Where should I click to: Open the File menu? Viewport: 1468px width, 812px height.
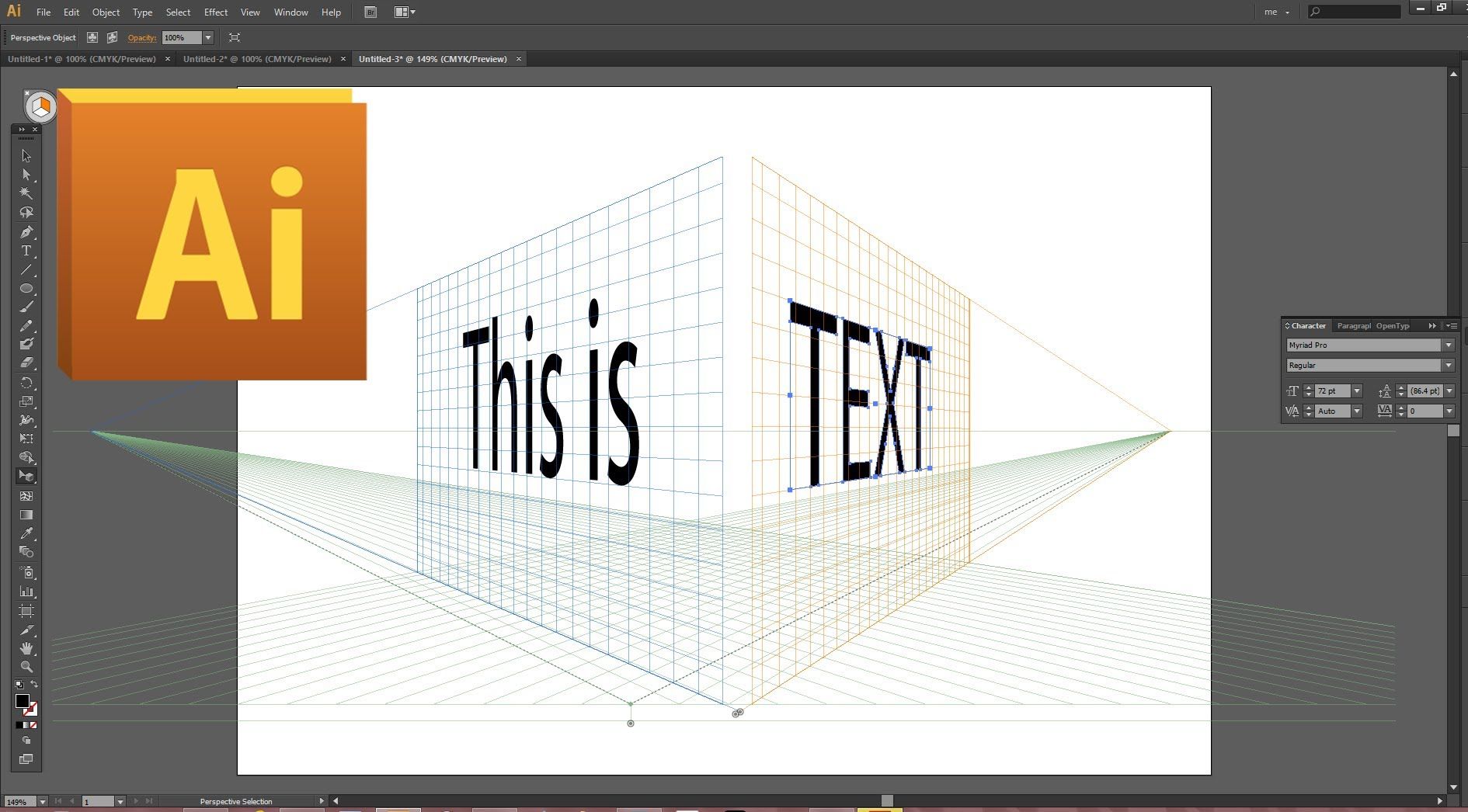coord(43,12)
